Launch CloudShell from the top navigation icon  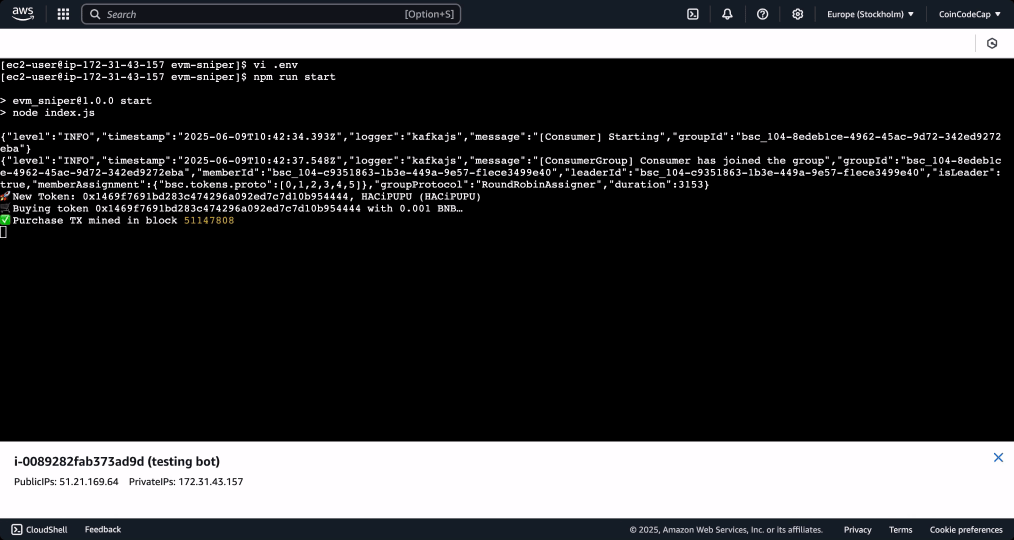[692, 14]
